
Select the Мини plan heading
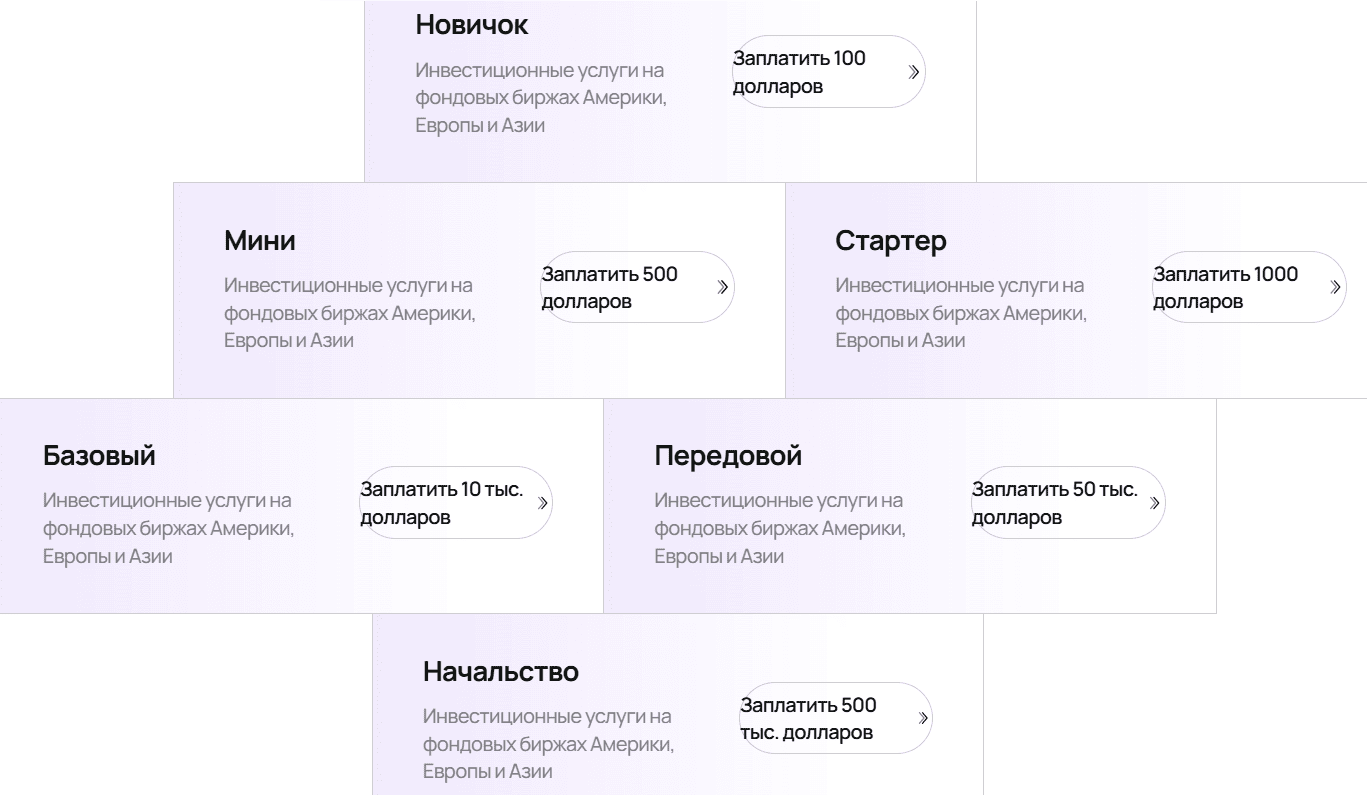[x=260, y=241]
